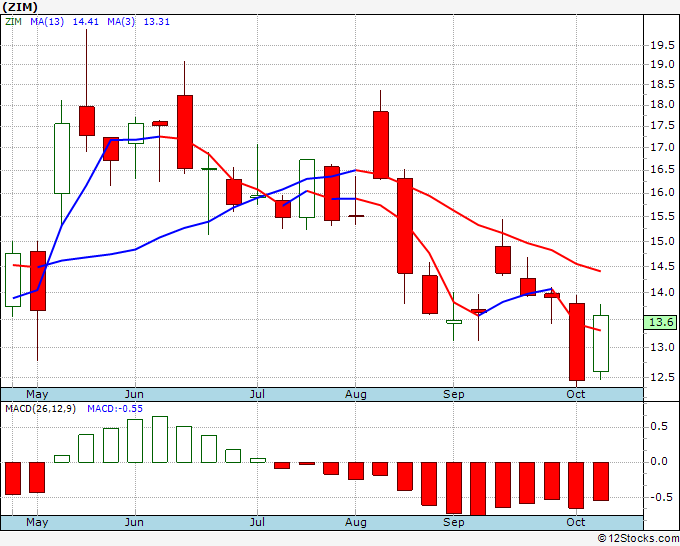
Task: Click the latest green candlestick near 13.6
Action: coord(601,343)
